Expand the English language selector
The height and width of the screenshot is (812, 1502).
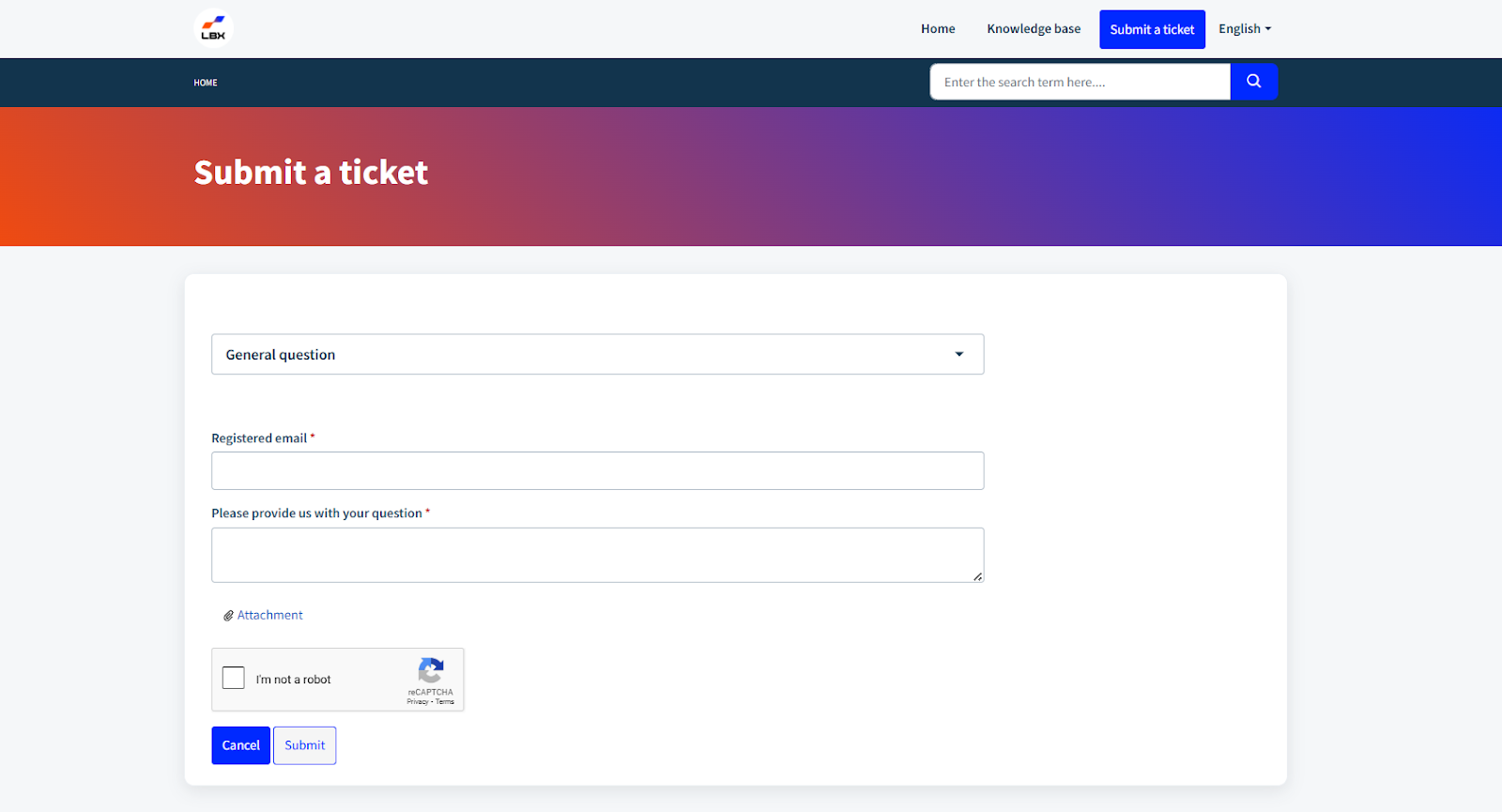point(1245,29)
